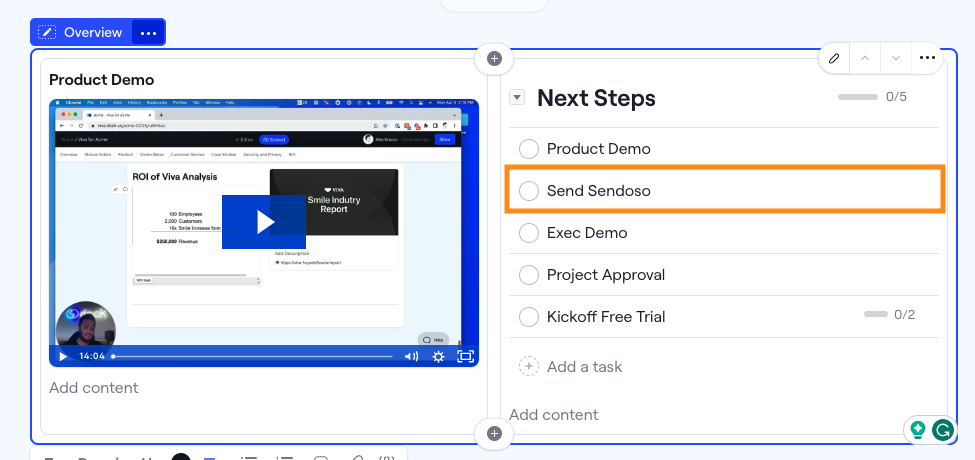Open the Project Approval task label
Viewport: 975px width, 460px height.
[606, 275]
